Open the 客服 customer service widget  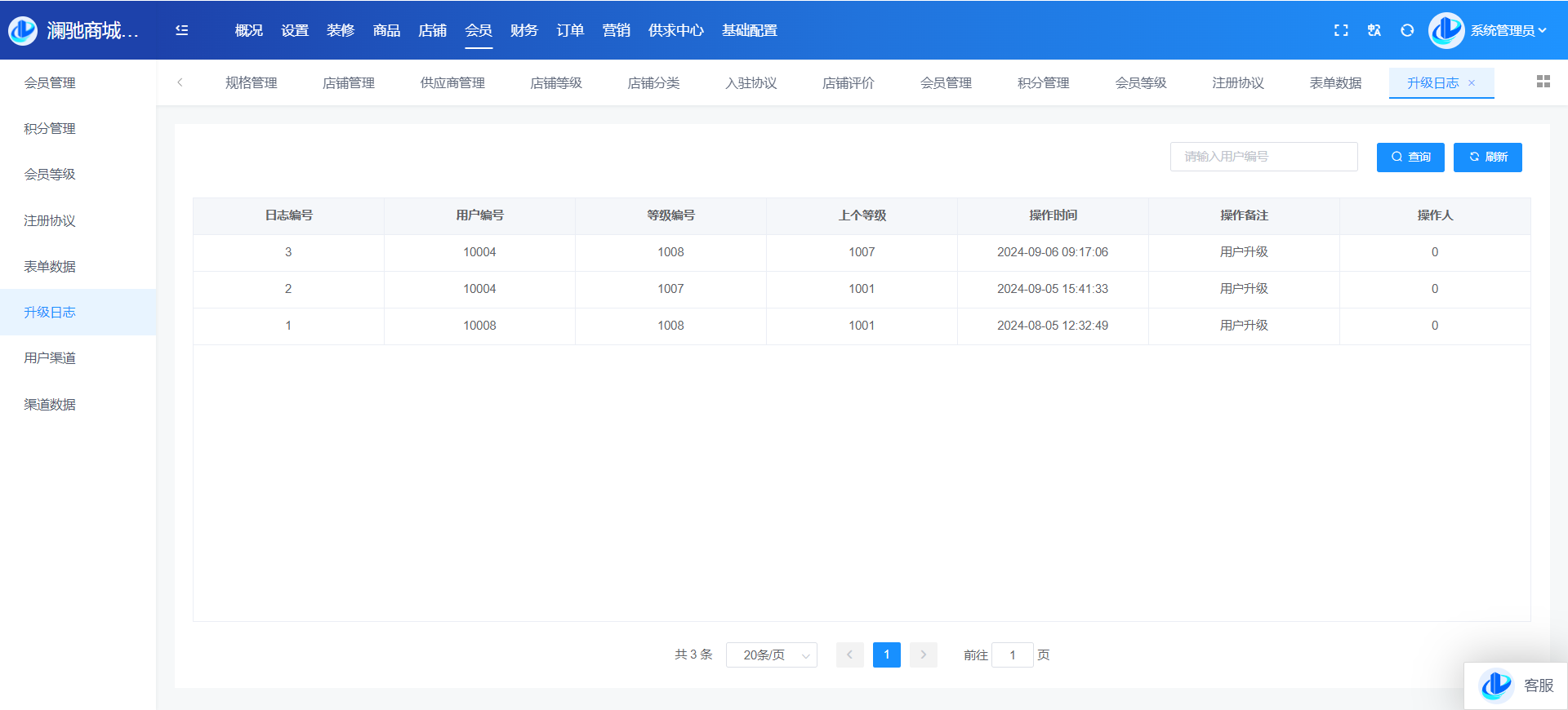point(1517,686)
